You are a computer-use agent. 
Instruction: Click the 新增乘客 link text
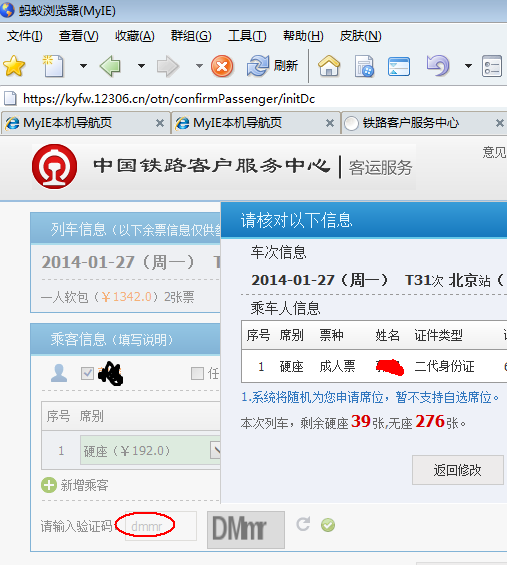pos(84,485)
